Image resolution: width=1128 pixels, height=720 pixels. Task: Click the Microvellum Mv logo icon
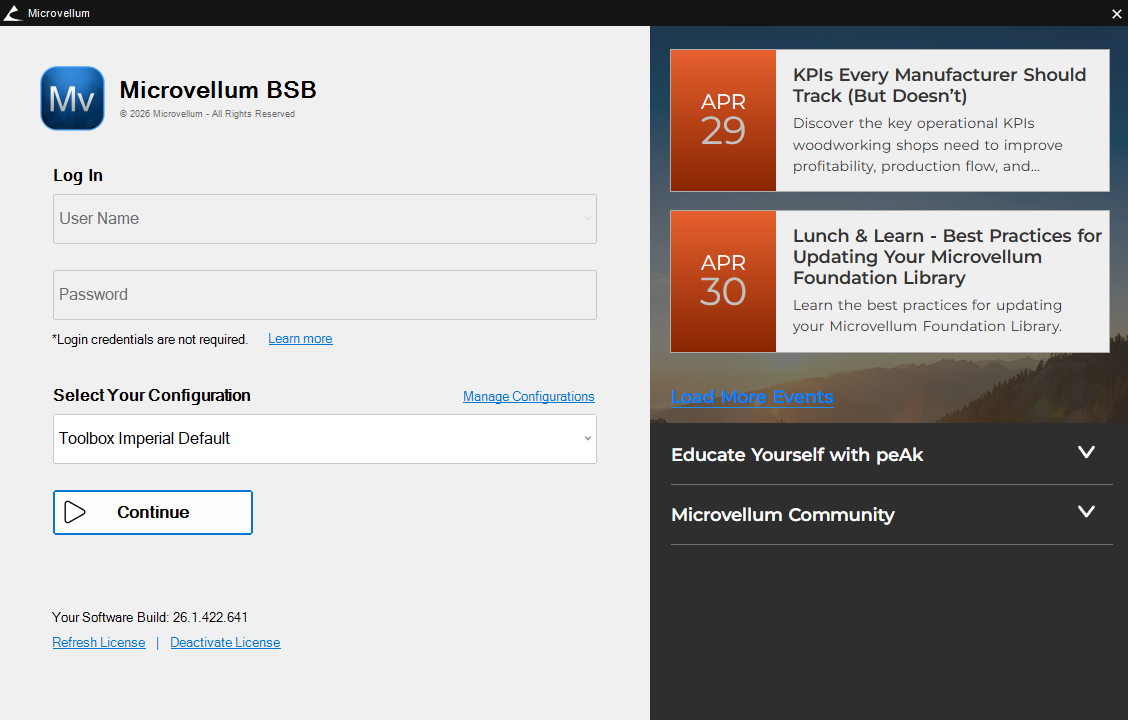pos(72,98)
